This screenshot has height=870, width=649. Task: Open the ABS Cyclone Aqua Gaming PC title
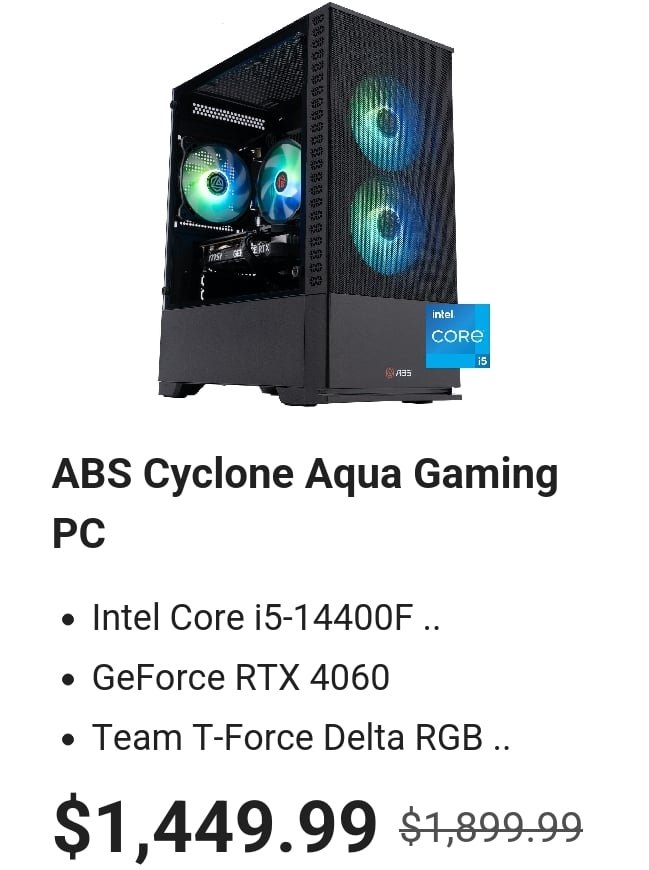coord(305,503)
